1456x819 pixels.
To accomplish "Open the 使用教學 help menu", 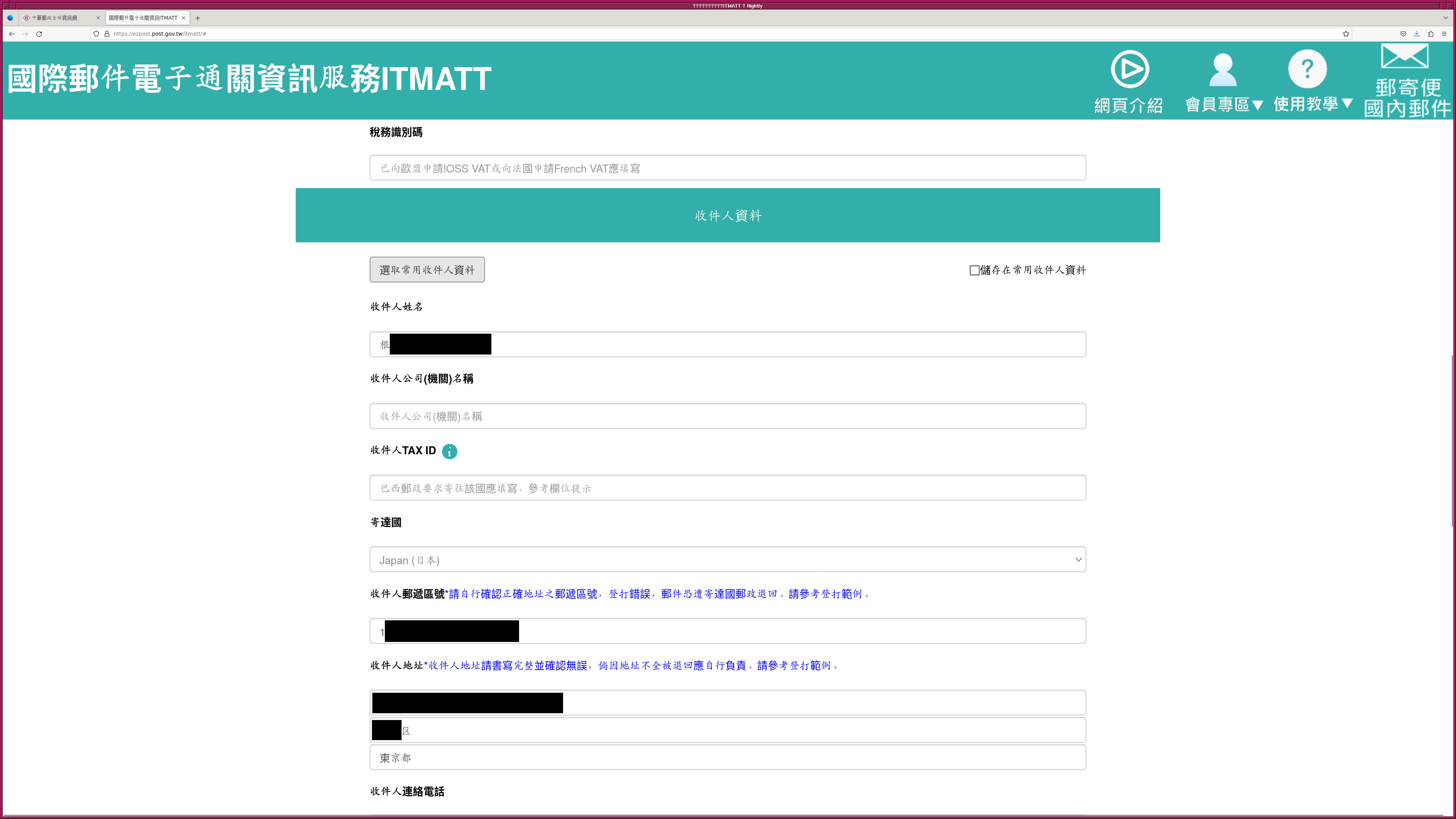I will [x=1312, y=104].
